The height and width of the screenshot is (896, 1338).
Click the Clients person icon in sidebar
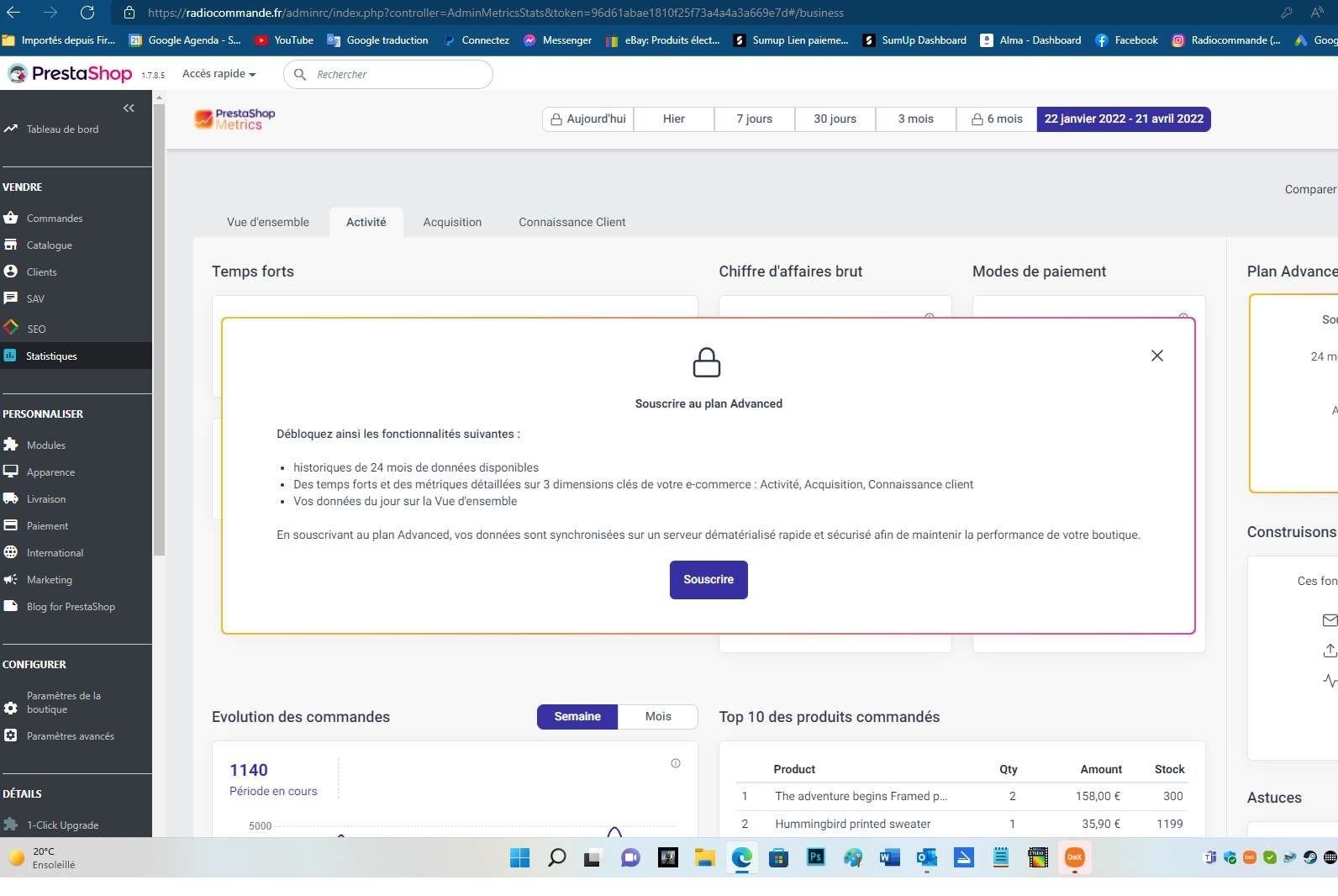[x=11, y=271]
